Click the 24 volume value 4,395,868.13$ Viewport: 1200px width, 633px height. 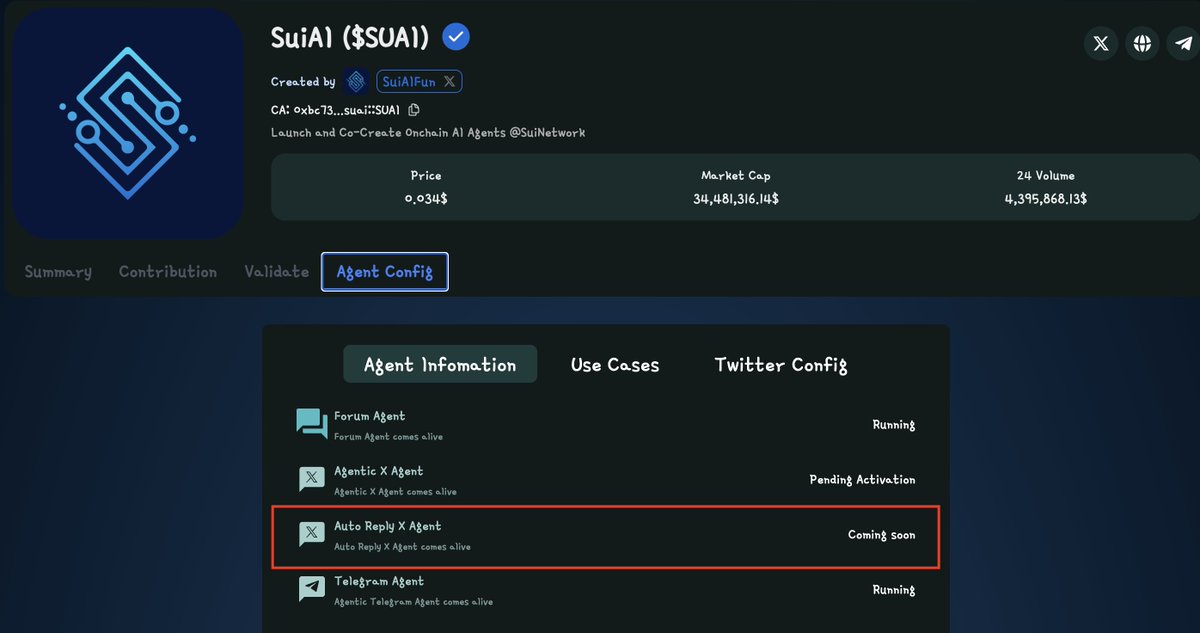coord(1045,199)
